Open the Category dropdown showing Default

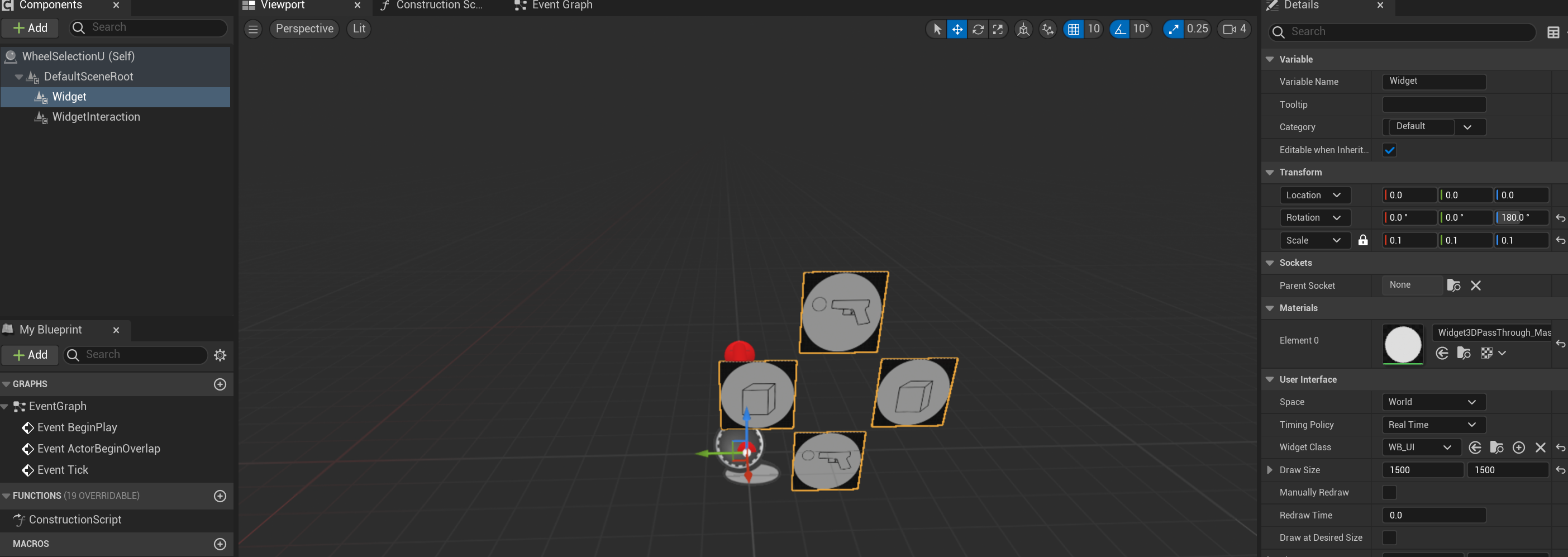[x=1434, y=127]
